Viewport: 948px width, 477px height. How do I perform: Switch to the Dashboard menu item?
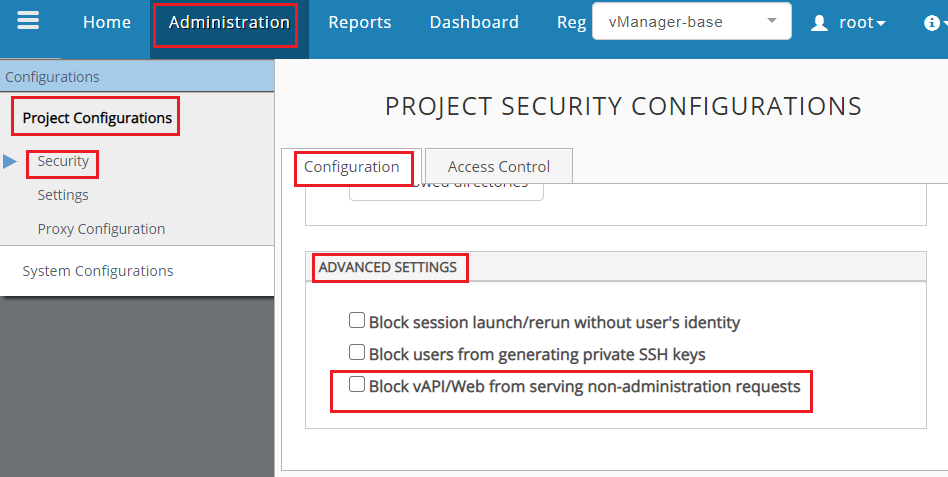[x=474, y=22]
